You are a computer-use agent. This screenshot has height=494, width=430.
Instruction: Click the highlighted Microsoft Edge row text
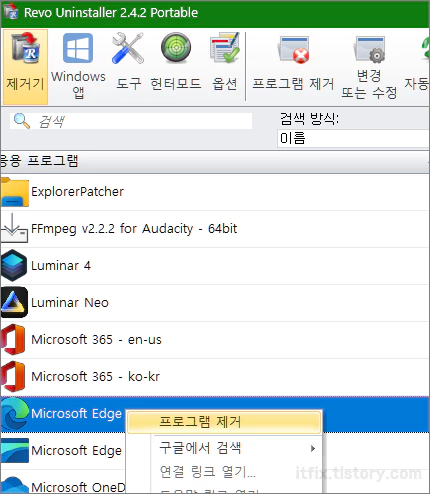(x=76, y=414)
